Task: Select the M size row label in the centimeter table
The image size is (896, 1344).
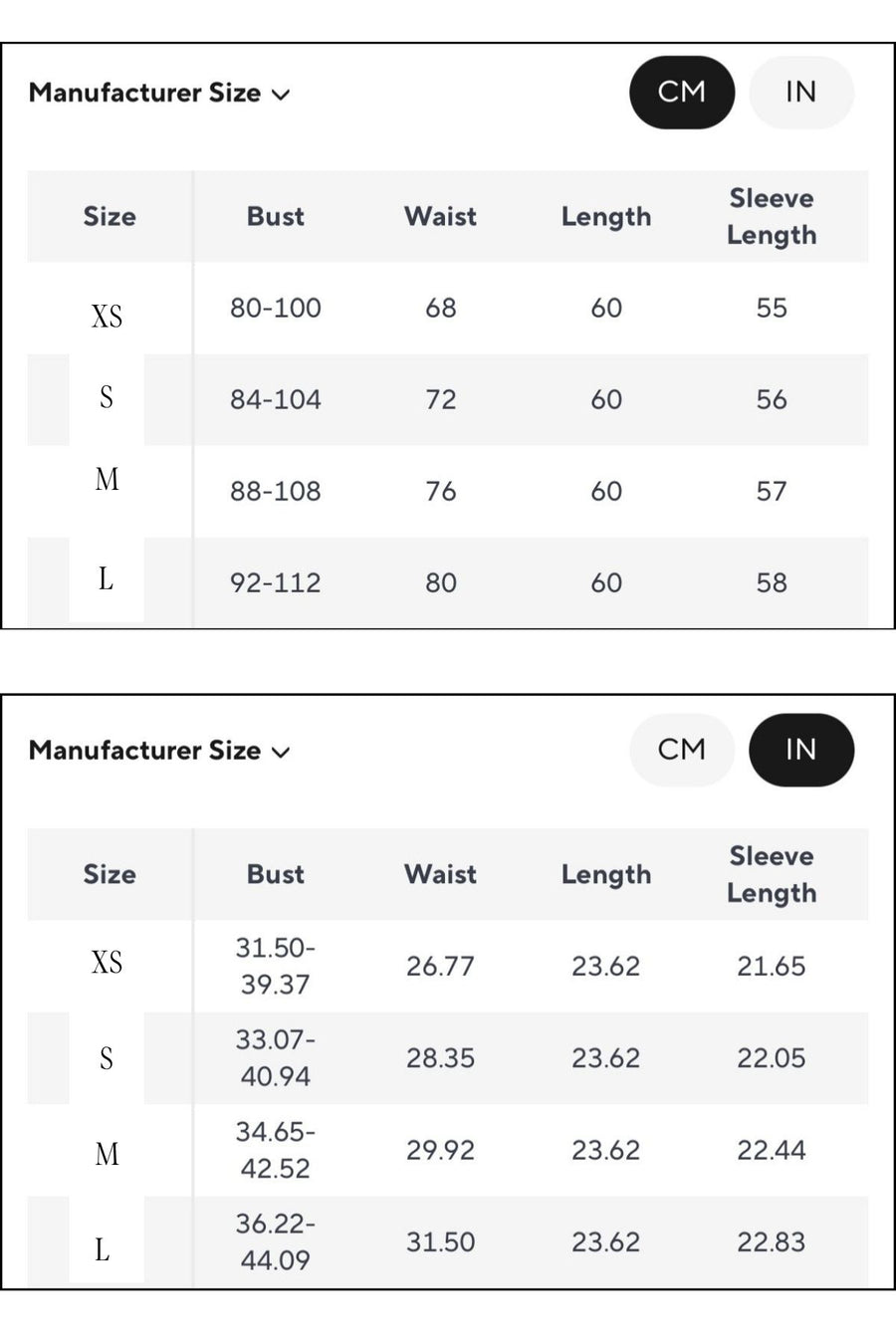Action: coord(108,480)
